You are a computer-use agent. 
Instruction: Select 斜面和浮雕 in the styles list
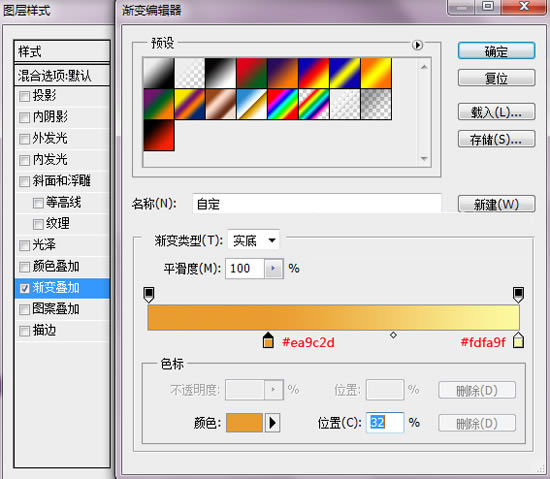[62, 181]
